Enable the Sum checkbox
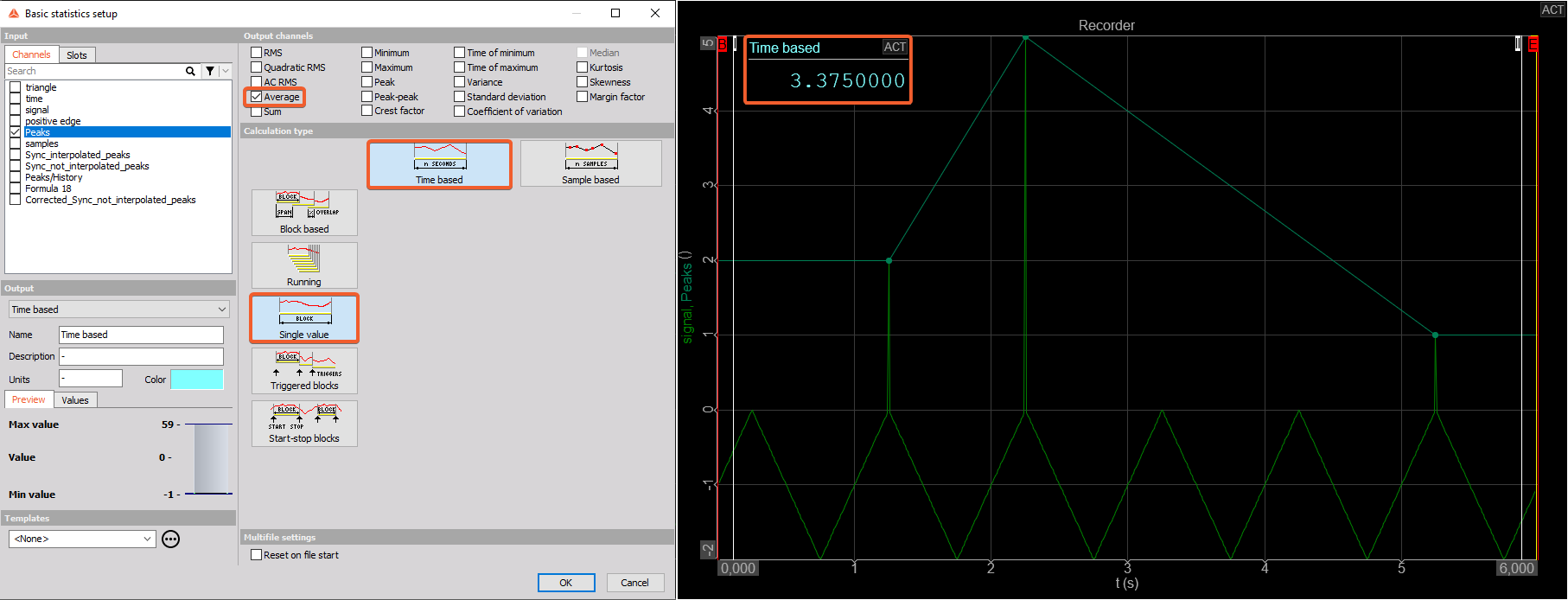The height and width of the screenshot is (600, 1568). coord(257,112)
